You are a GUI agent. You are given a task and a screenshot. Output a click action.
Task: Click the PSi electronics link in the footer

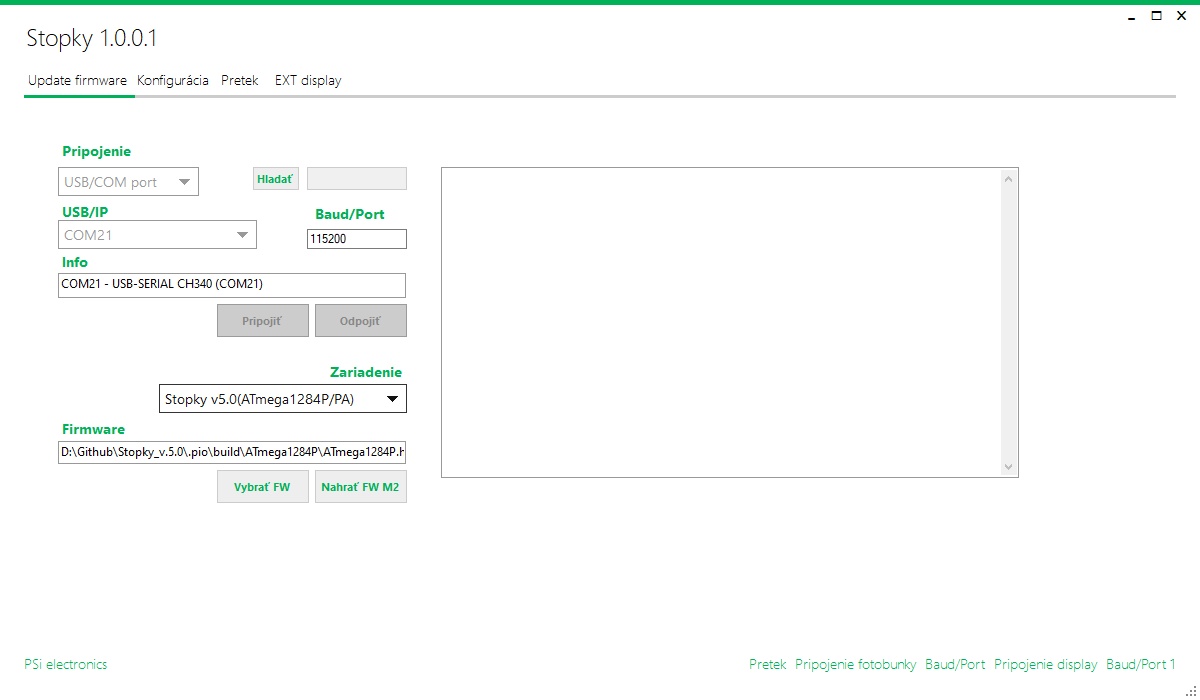click(65, 664)
